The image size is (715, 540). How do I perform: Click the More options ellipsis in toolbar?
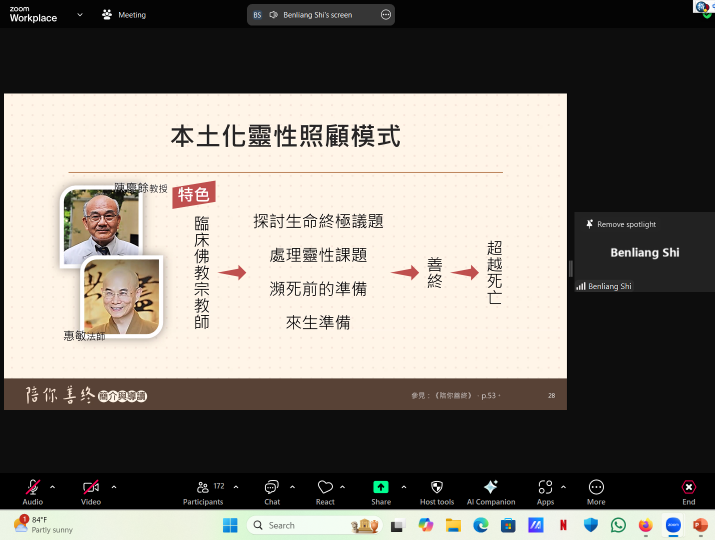pos(596,488)
